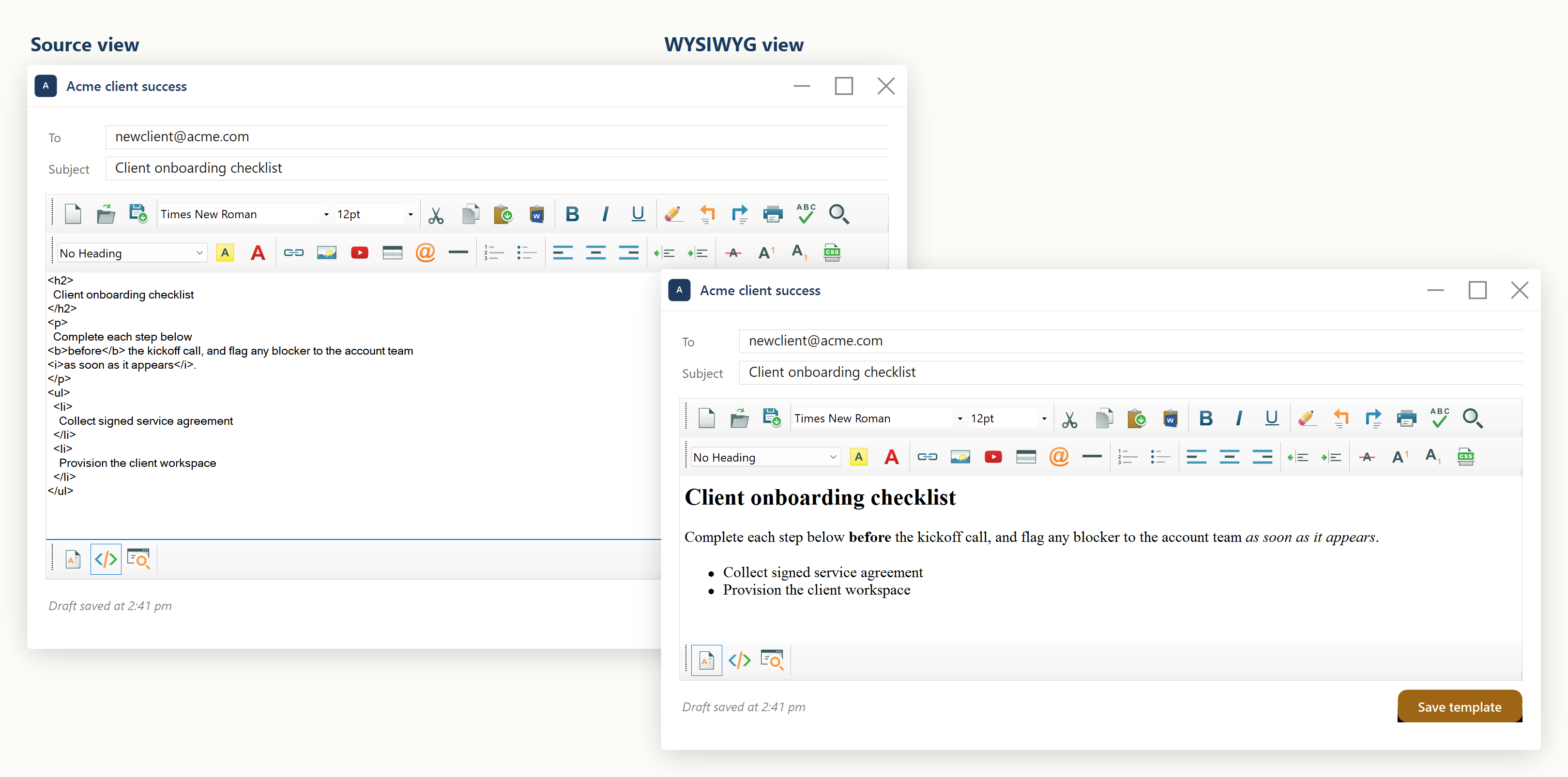Center align text in WYSIWYG window
The image size is (1568, 777).
click(x=1230, y=457)
